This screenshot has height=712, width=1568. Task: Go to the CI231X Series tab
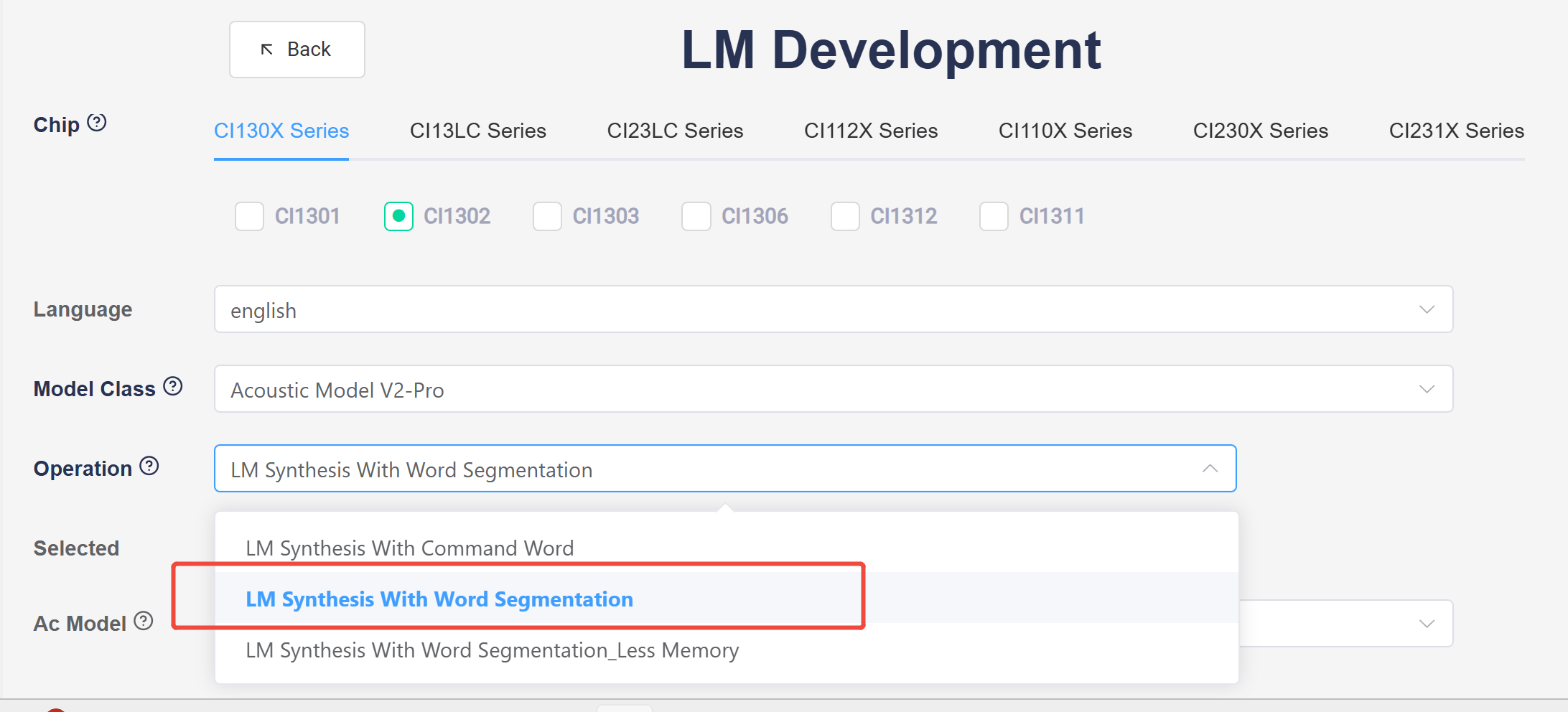[x=1457, y=131]
